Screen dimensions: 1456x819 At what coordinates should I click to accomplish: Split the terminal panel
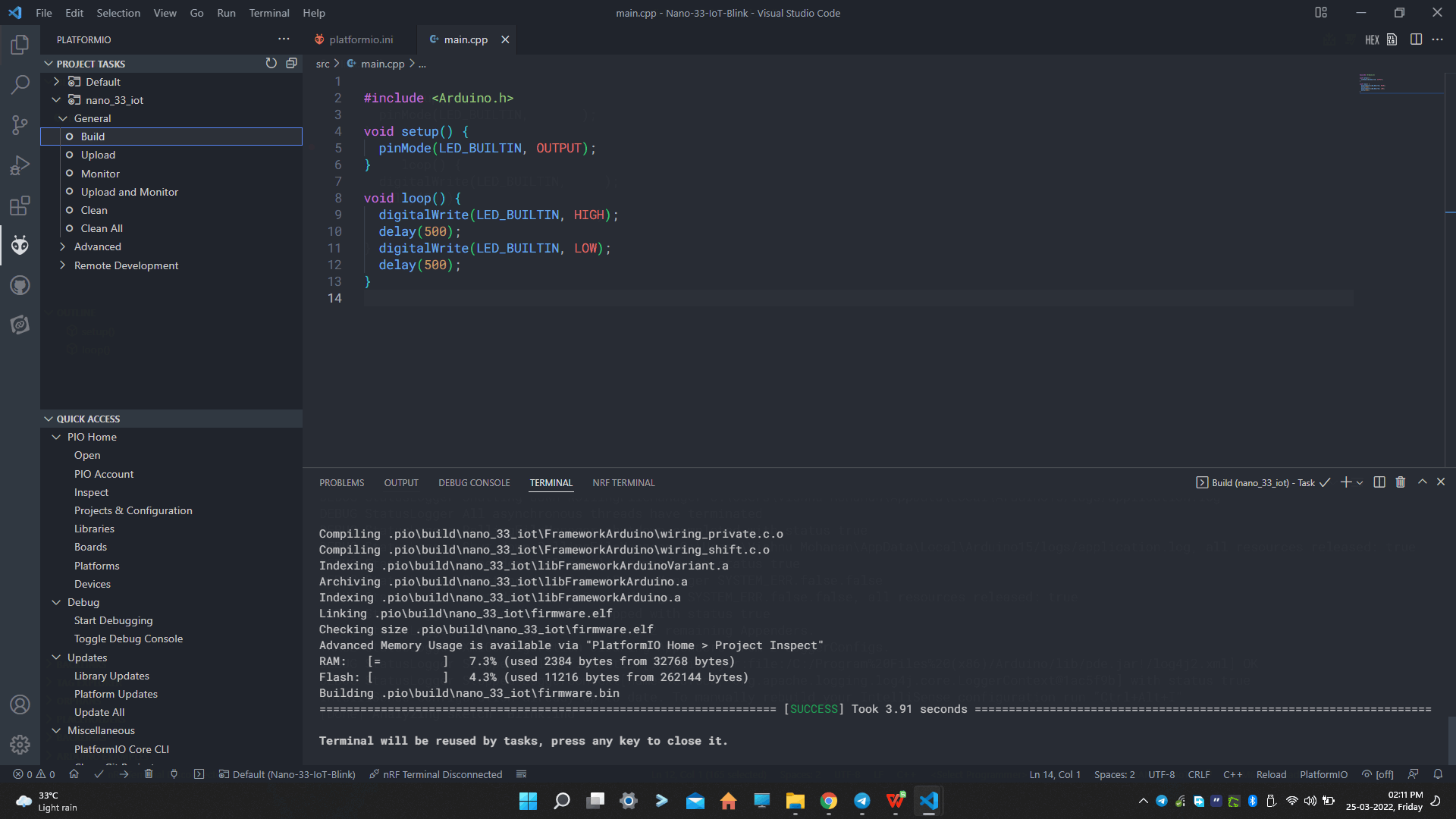(x=1379, y=482)
